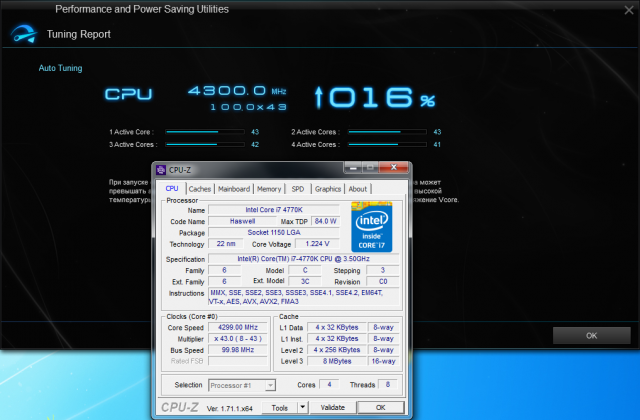The height and width of the screenshot is (420, 640).
Task: Click the Bus Speed value '99.98 MHz'
Action: pos(238,350)
